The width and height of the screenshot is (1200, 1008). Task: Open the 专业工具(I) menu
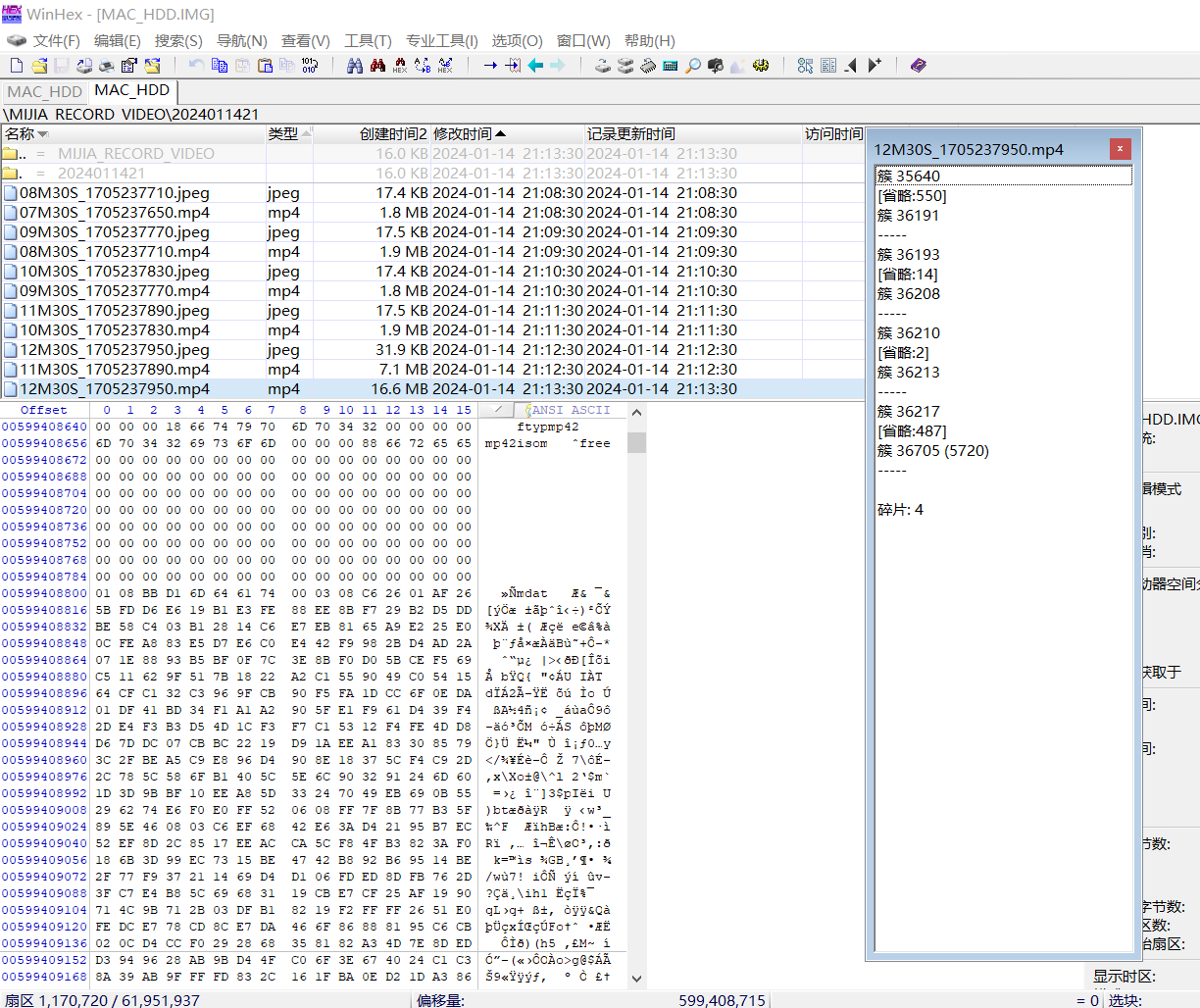tap(442, 40)
